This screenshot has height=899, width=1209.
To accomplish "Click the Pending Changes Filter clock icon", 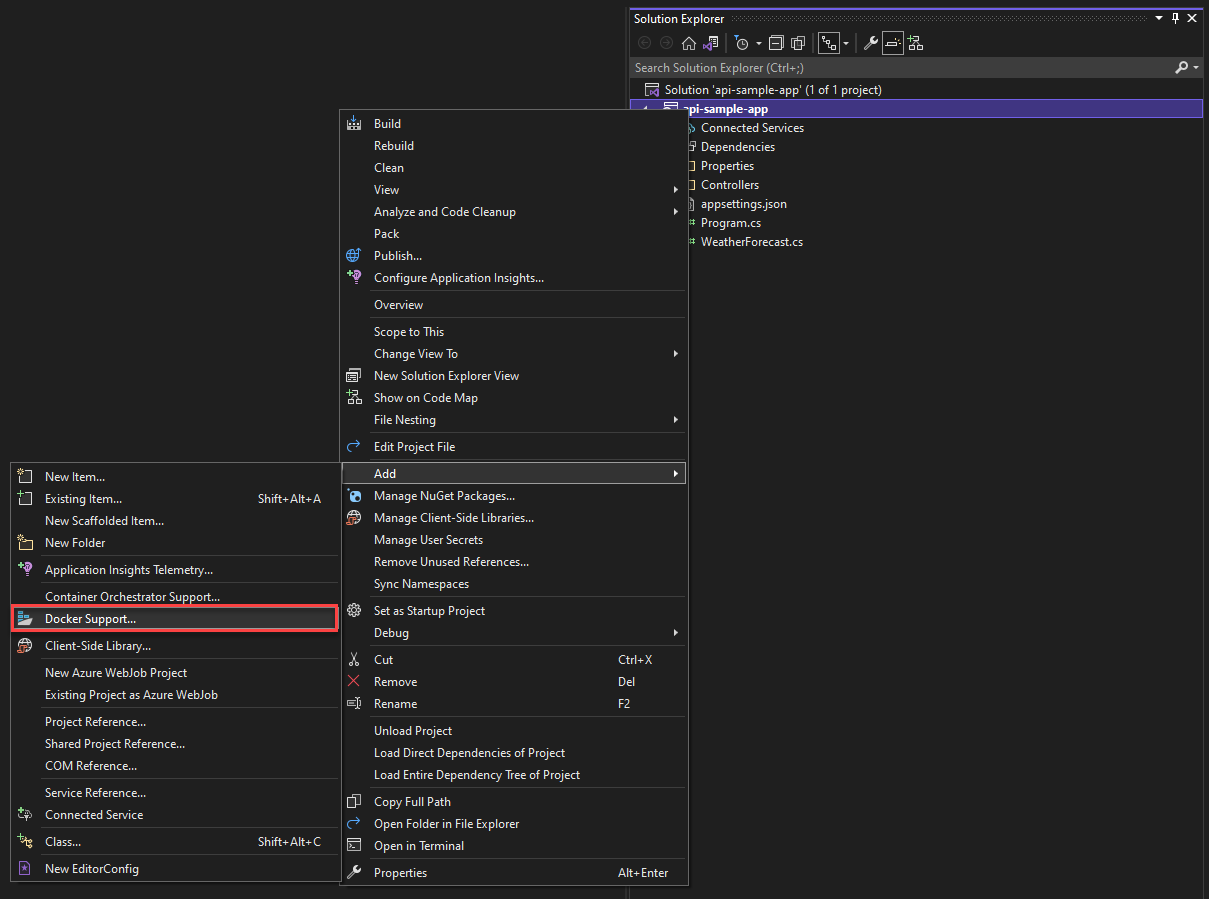I will pyautogui.click(x=743, y=43).
